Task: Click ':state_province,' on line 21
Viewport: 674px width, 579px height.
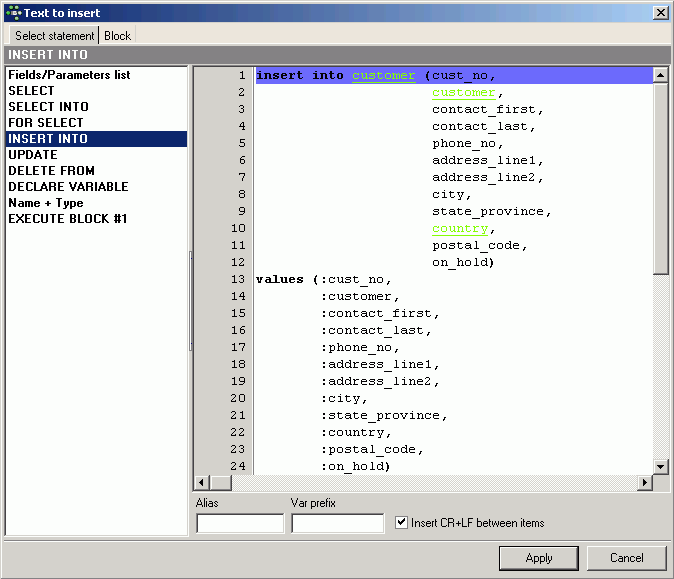Action: click(x=384, y=415)
